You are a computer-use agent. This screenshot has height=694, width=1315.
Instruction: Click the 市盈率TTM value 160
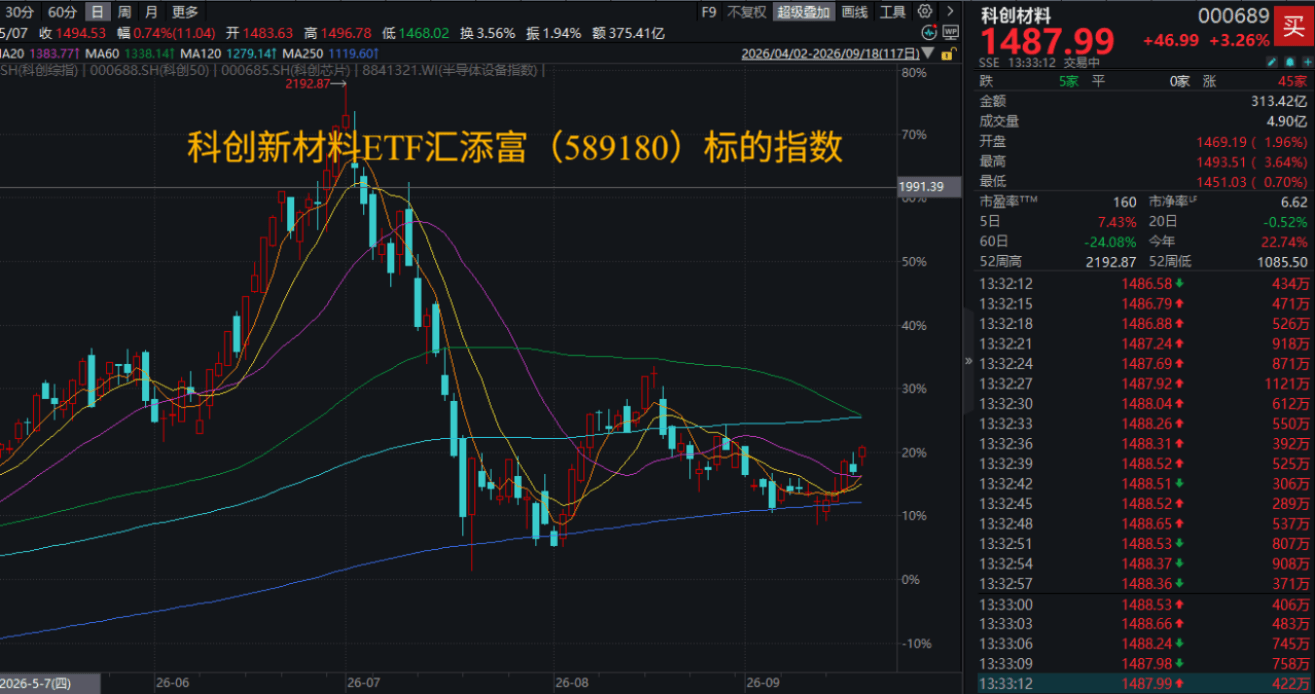(1124, 202)
